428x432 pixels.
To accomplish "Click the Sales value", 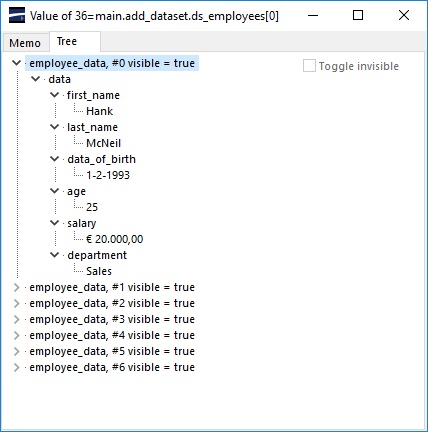I will [x=99, y=271].
